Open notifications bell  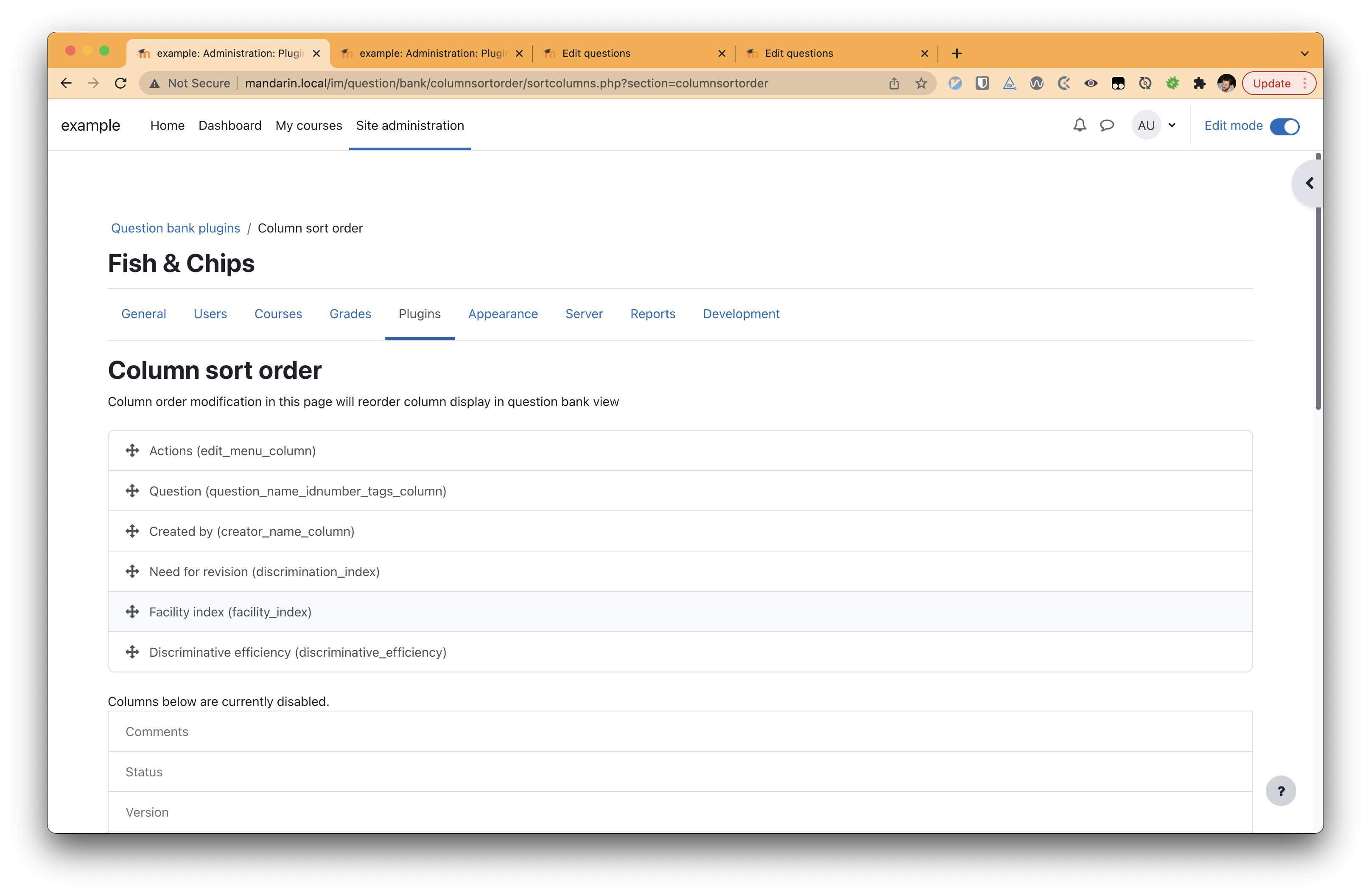point(1080,125)
